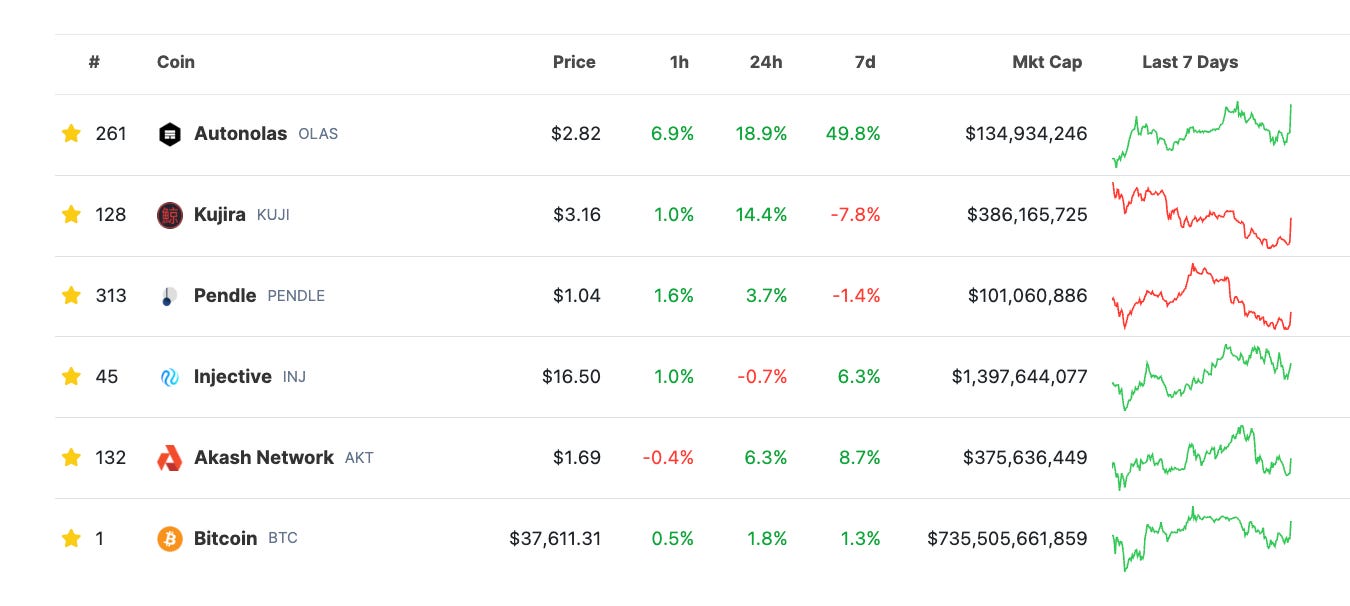This screenshot has width=1350, height=606.
Task: Click the Pendle coin logo
Action: [170, 295]
